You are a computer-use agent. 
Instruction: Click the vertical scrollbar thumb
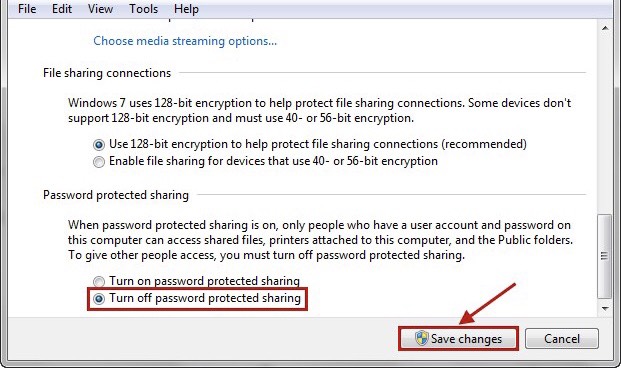605,256
